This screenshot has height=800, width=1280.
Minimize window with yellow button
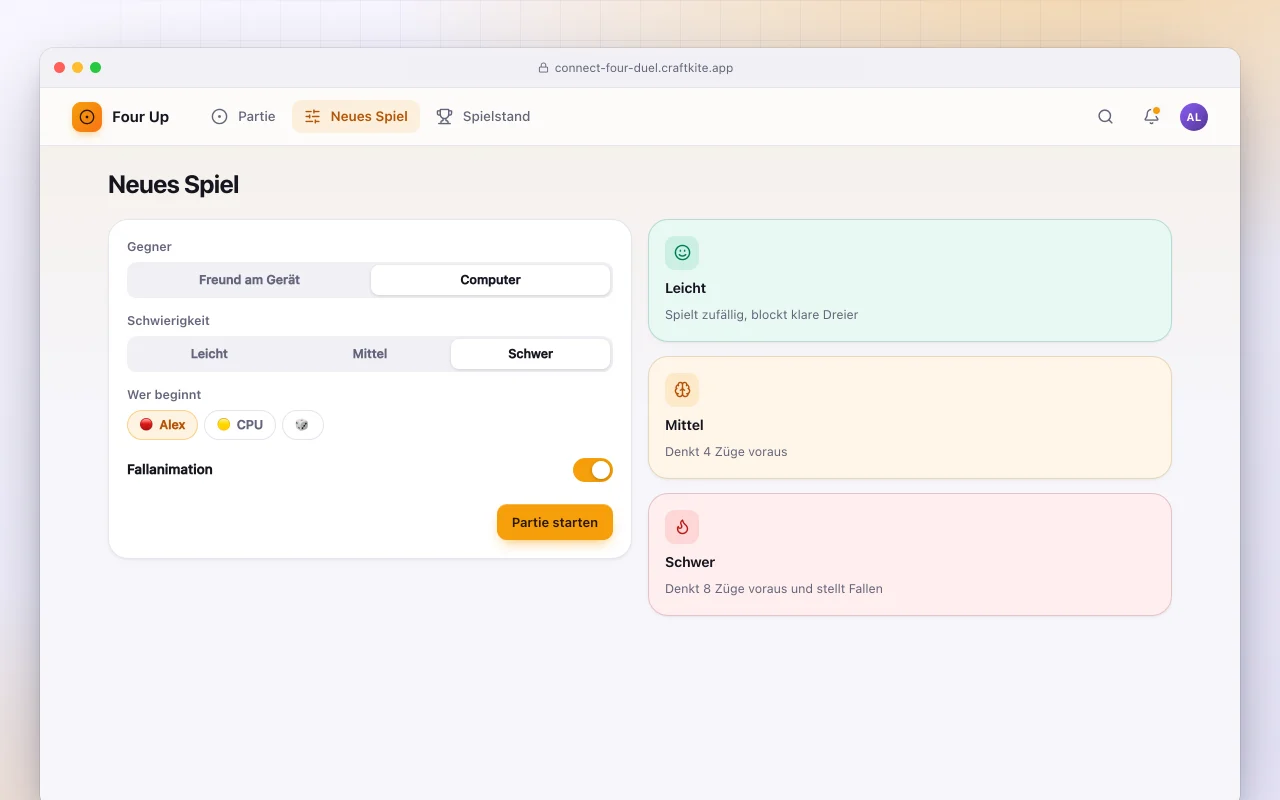pos(78,68)
